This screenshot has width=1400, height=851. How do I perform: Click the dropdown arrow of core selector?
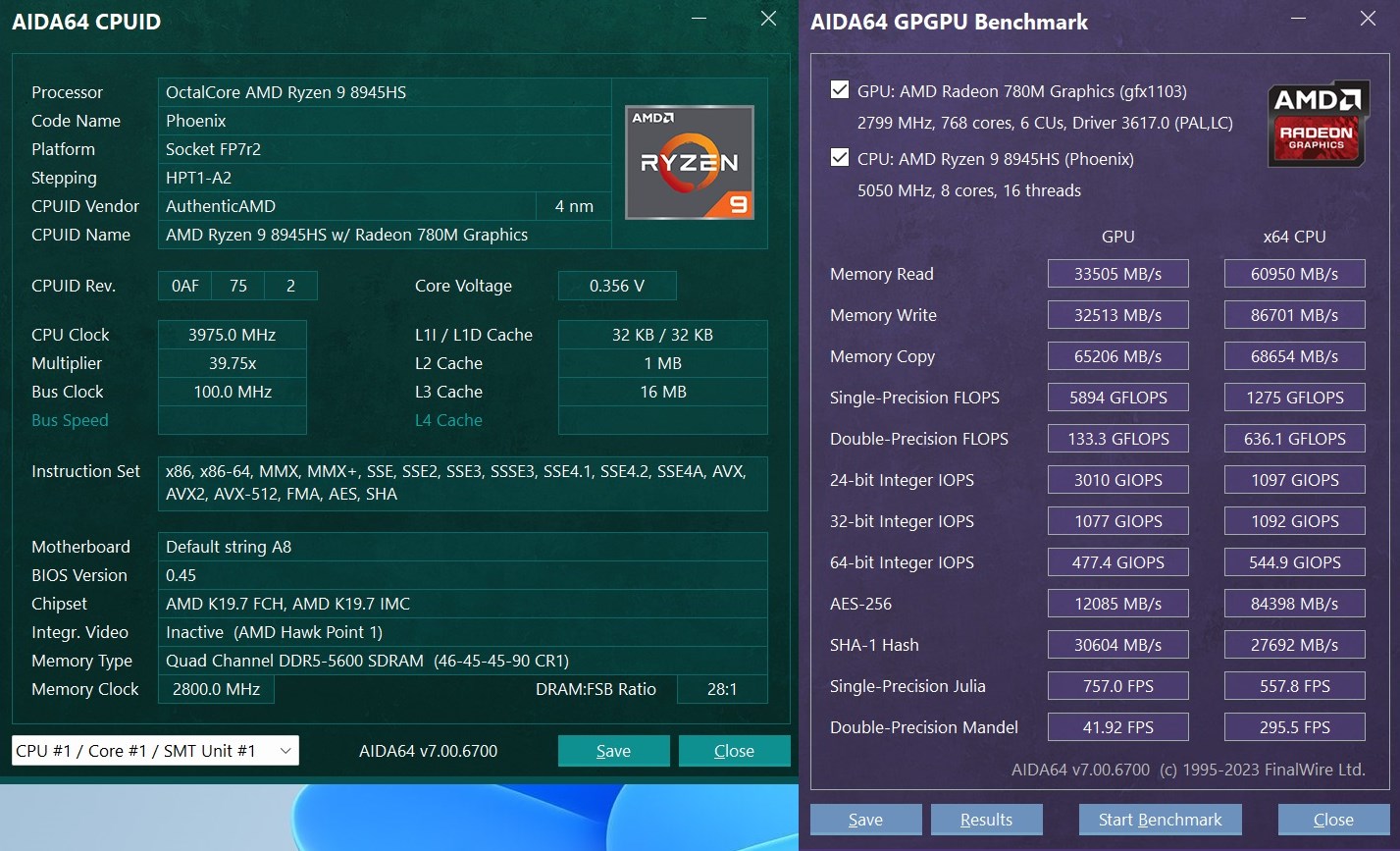coord(285,751)
